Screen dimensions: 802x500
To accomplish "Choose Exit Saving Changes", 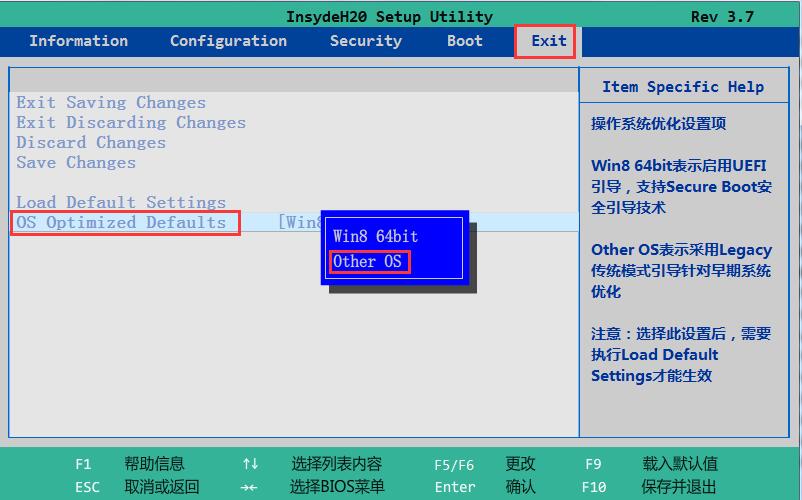I will pos(111,102).
